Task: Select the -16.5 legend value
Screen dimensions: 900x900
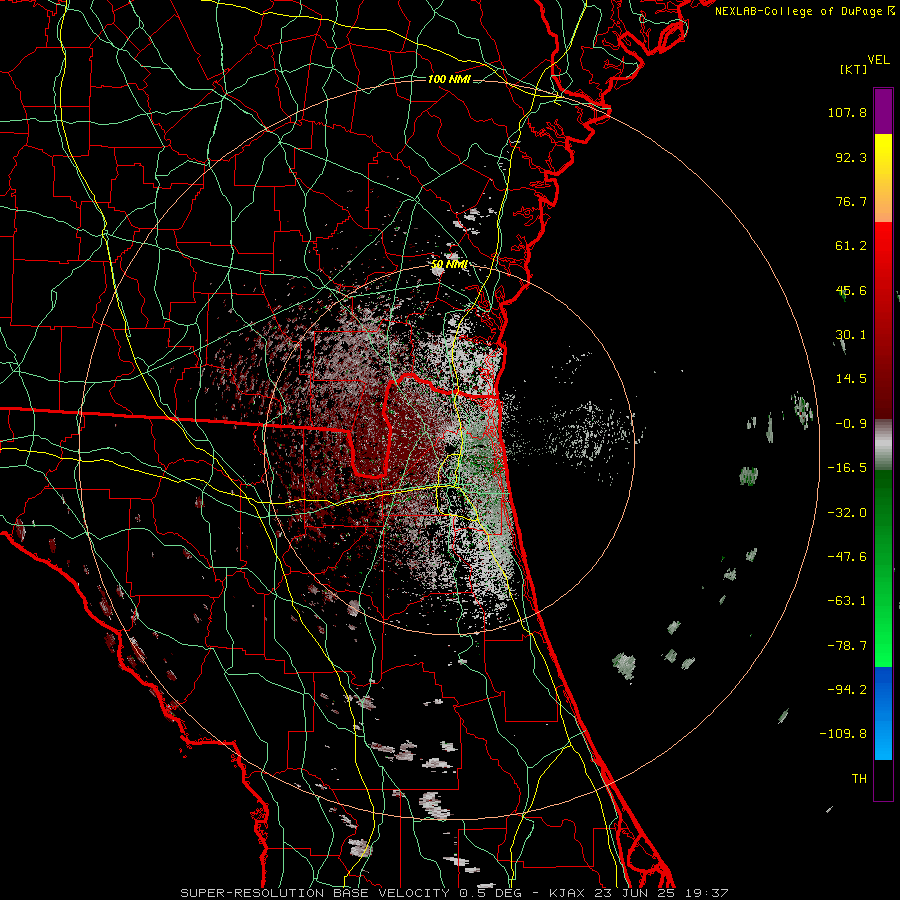Action: (x=847, y=468)
